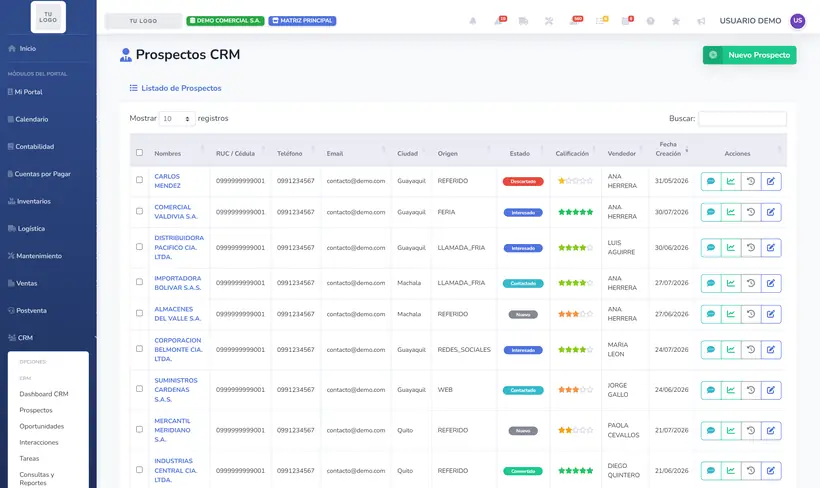Open the chart icon for SUMINISTROS CARDENAS S.A.
The width and height of the screenshot is (820, 488).
731,390
